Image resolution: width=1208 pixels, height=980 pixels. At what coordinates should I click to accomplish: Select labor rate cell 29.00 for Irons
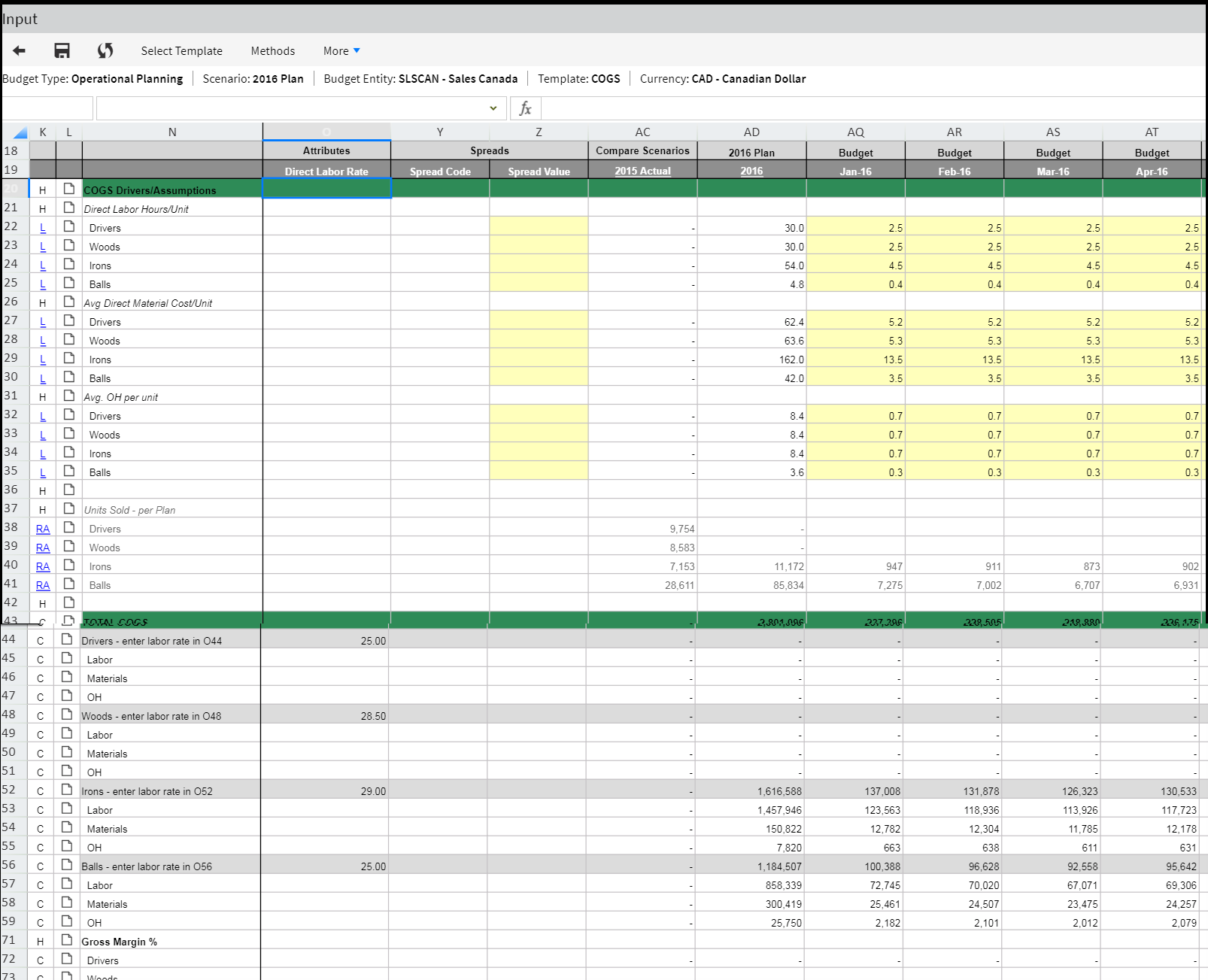(325, 791)
